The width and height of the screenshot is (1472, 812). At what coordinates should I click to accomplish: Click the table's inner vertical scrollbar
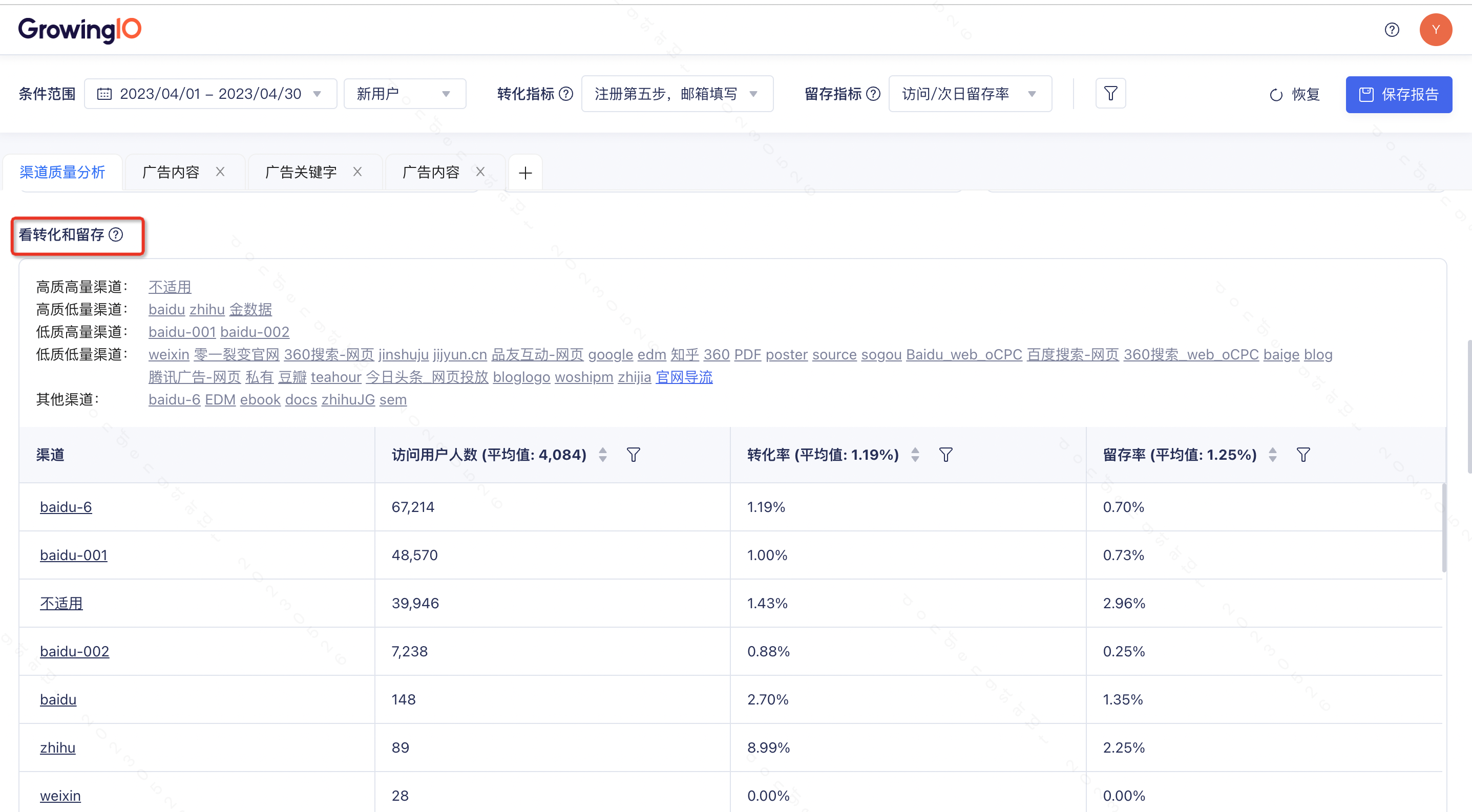click(1443, 528)
